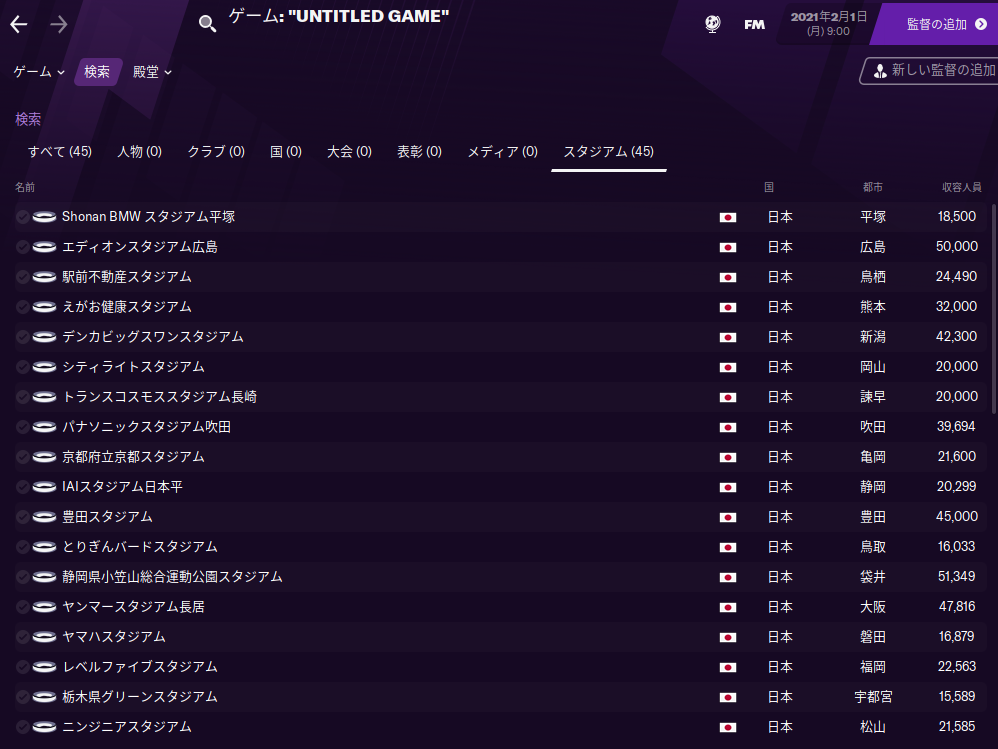
Task: Click stadium icon for Shonan BMW スタジアム平塚
Action: [x=45, y=217]
